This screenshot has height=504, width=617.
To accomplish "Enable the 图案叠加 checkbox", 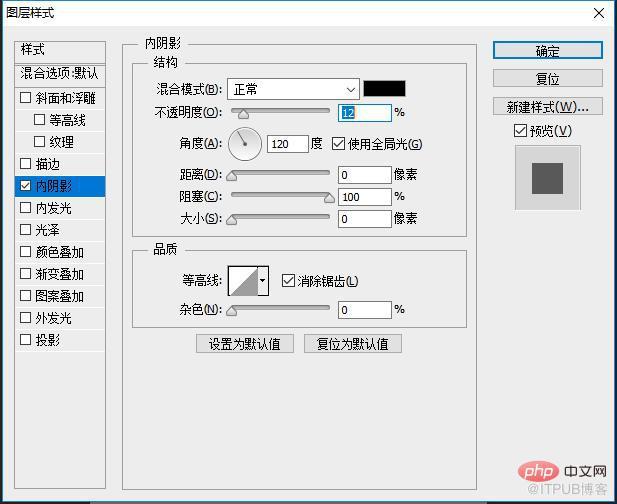I will click(x=25, y=295).
